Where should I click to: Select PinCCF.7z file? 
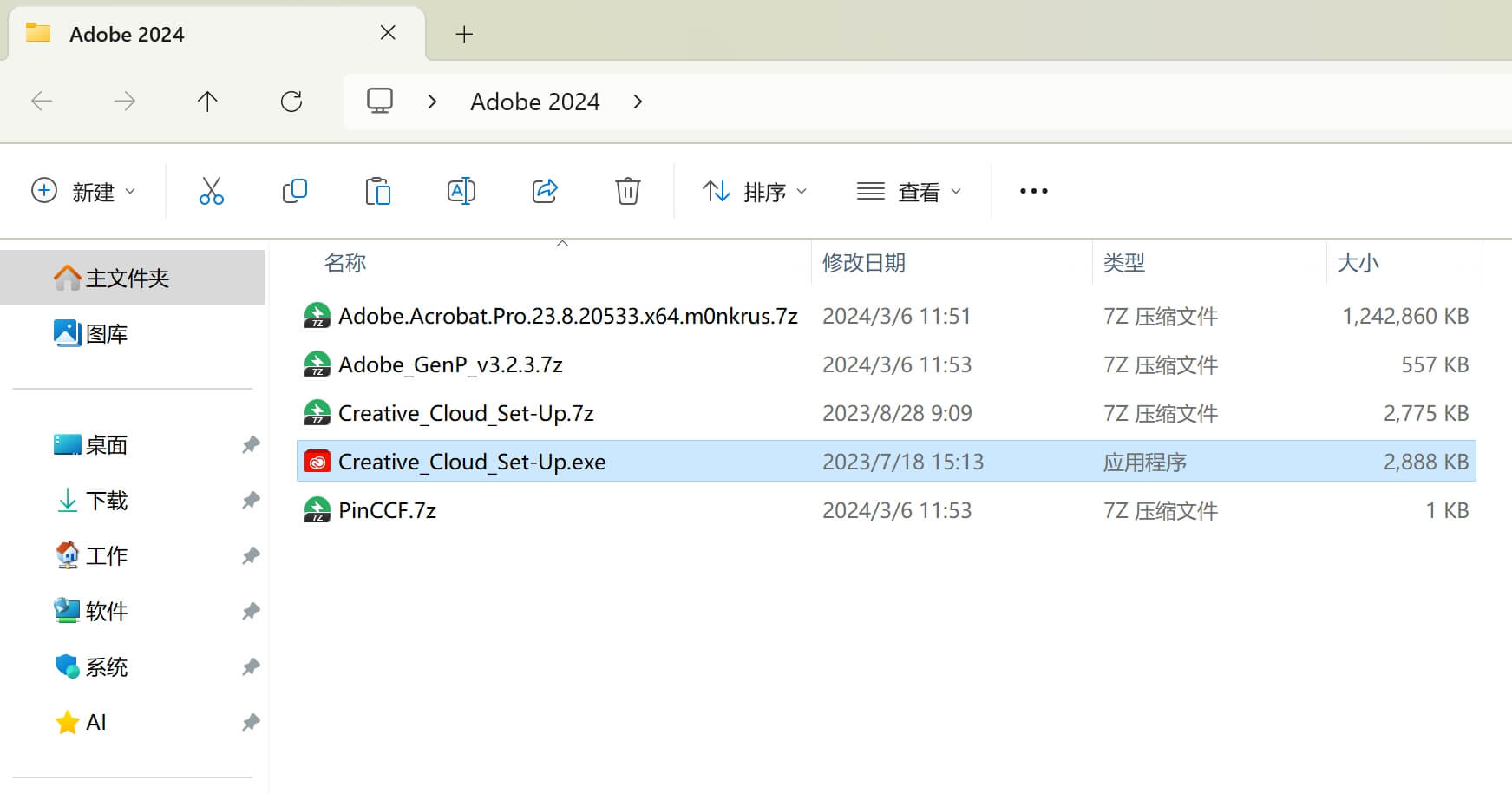(x=887, y=510)
